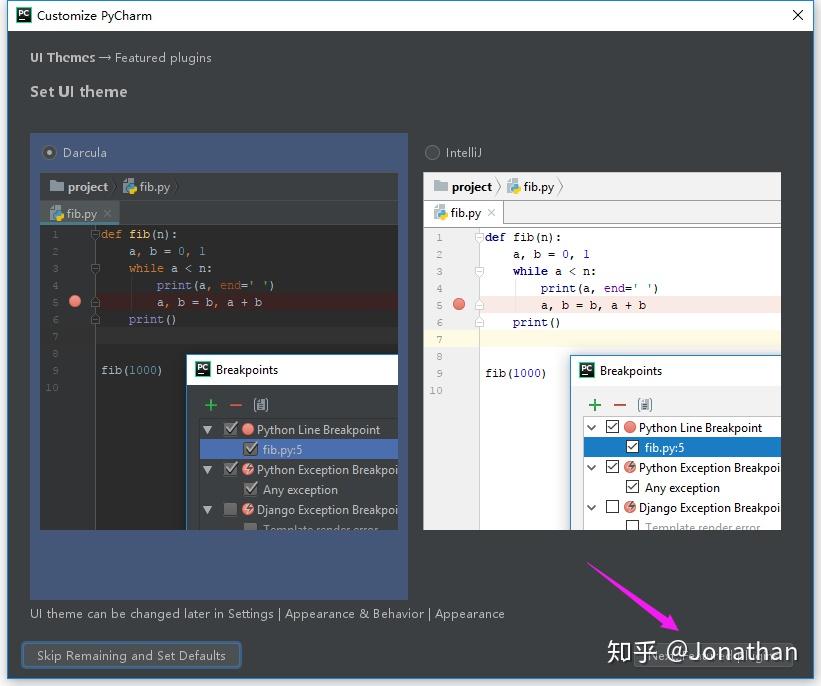Image resolution: width=821 pixels, height=686 pixels.
Task: Click Skip Remaining and Set Defaults
Action: [x=130, y=655]
